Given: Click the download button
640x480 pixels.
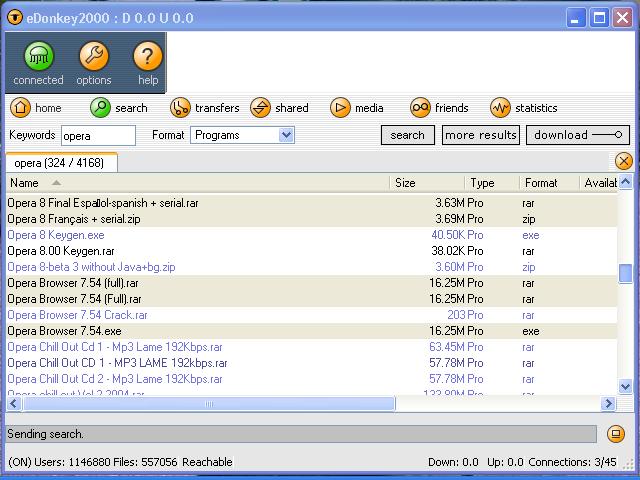Looking at the screenshot, I should point(578,135).
